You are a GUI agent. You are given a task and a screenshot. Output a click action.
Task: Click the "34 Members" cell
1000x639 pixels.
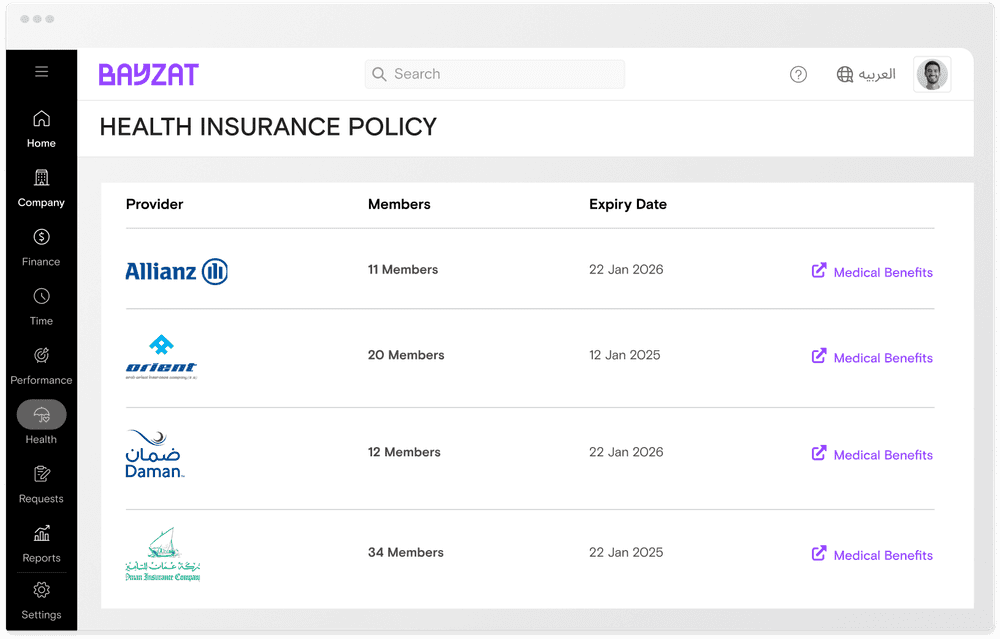pos(406,553)
